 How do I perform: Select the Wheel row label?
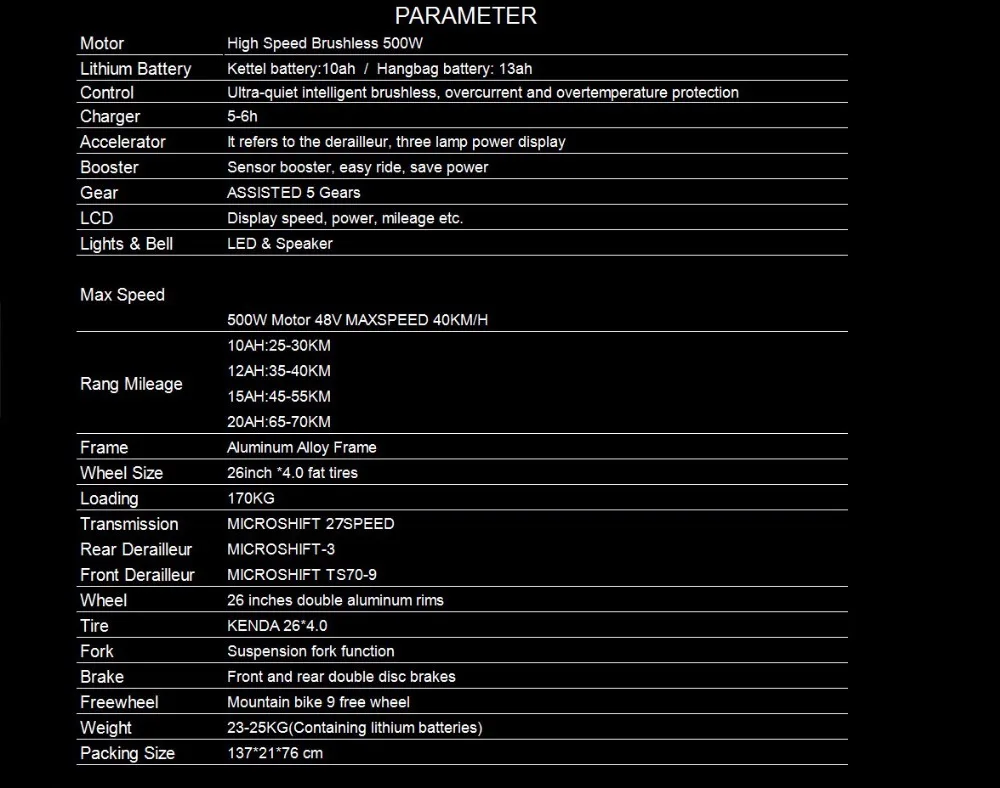pos(103,601)
